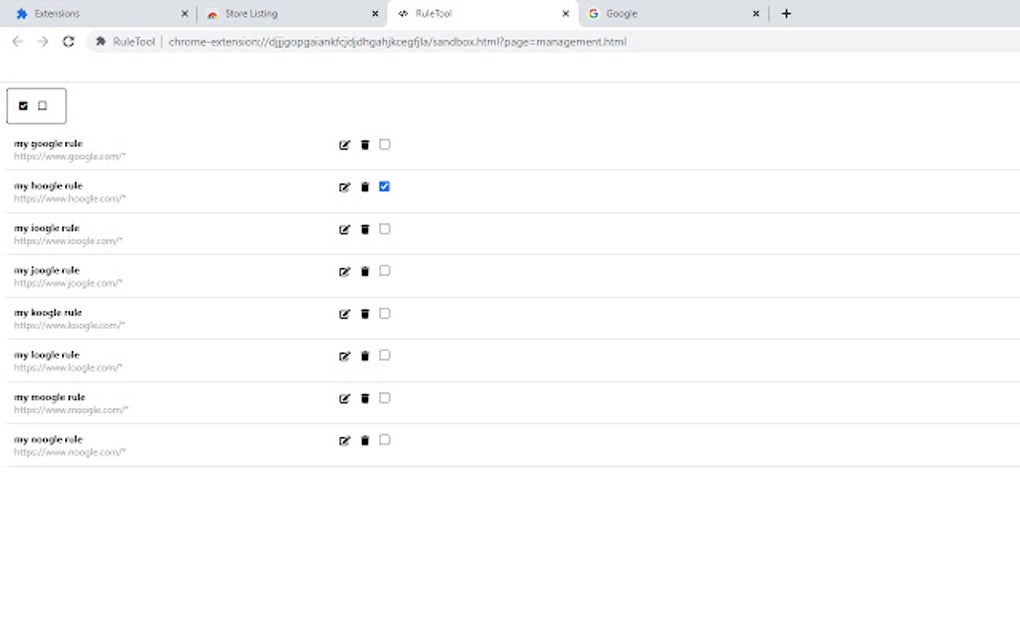The height and width of the screenshot is (638, 1020).
Task: Select the my joogle rule title
Action: tap(47, 271)
